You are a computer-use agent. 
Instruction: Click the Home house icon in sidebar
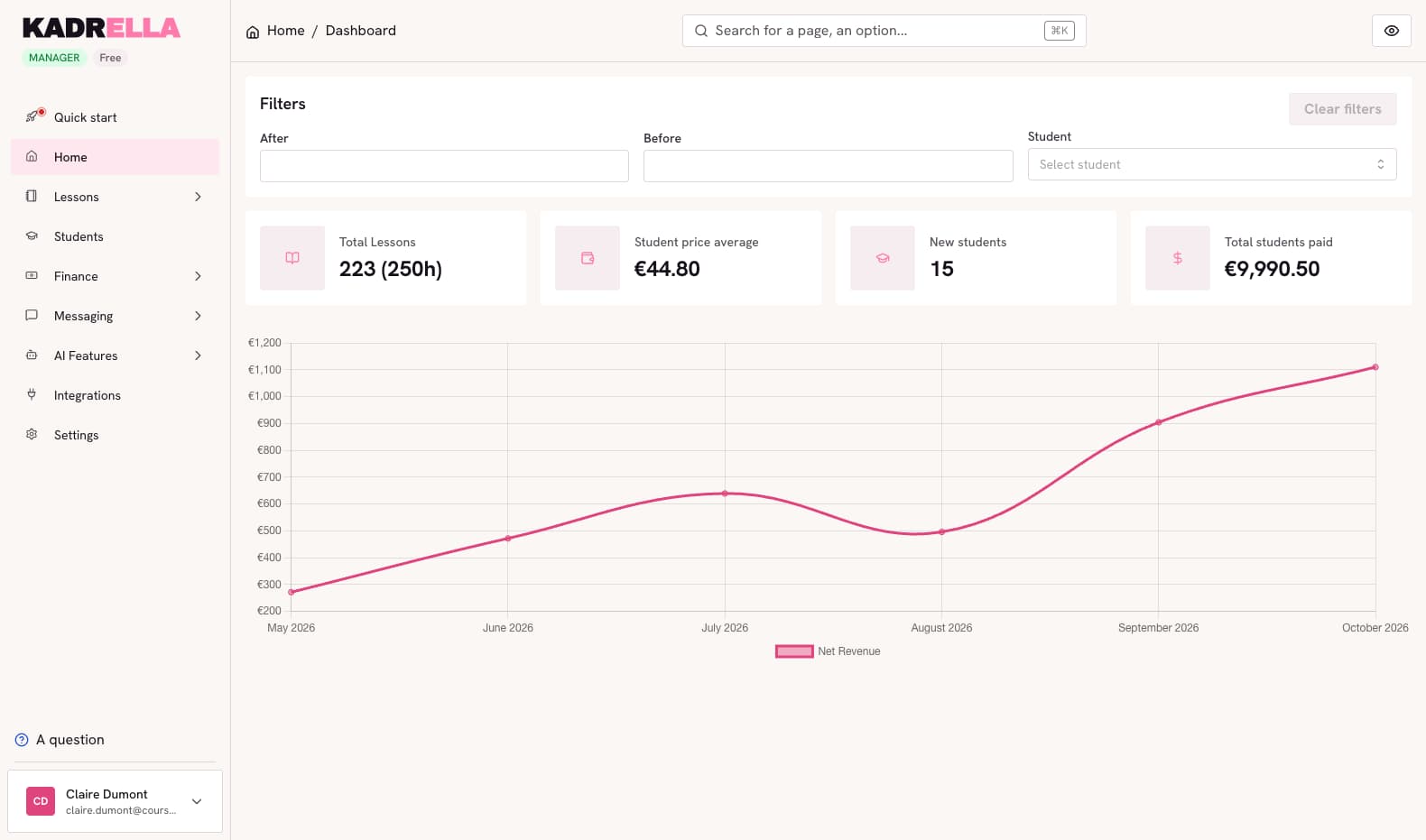click(32, 156)
